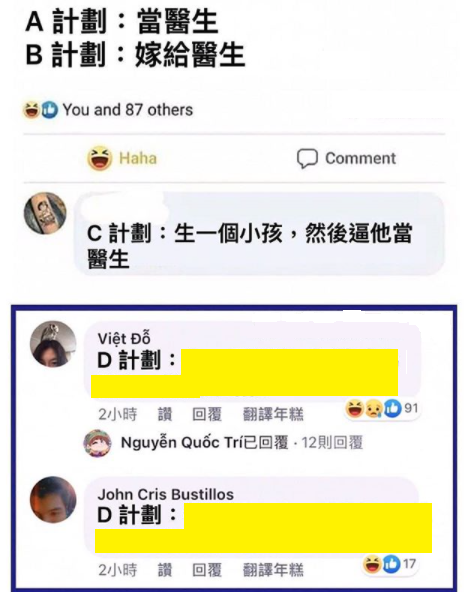468x592 pixels.
Task: Click 回覆 under Việt Đỗ's comment
Action: (206, 414)
